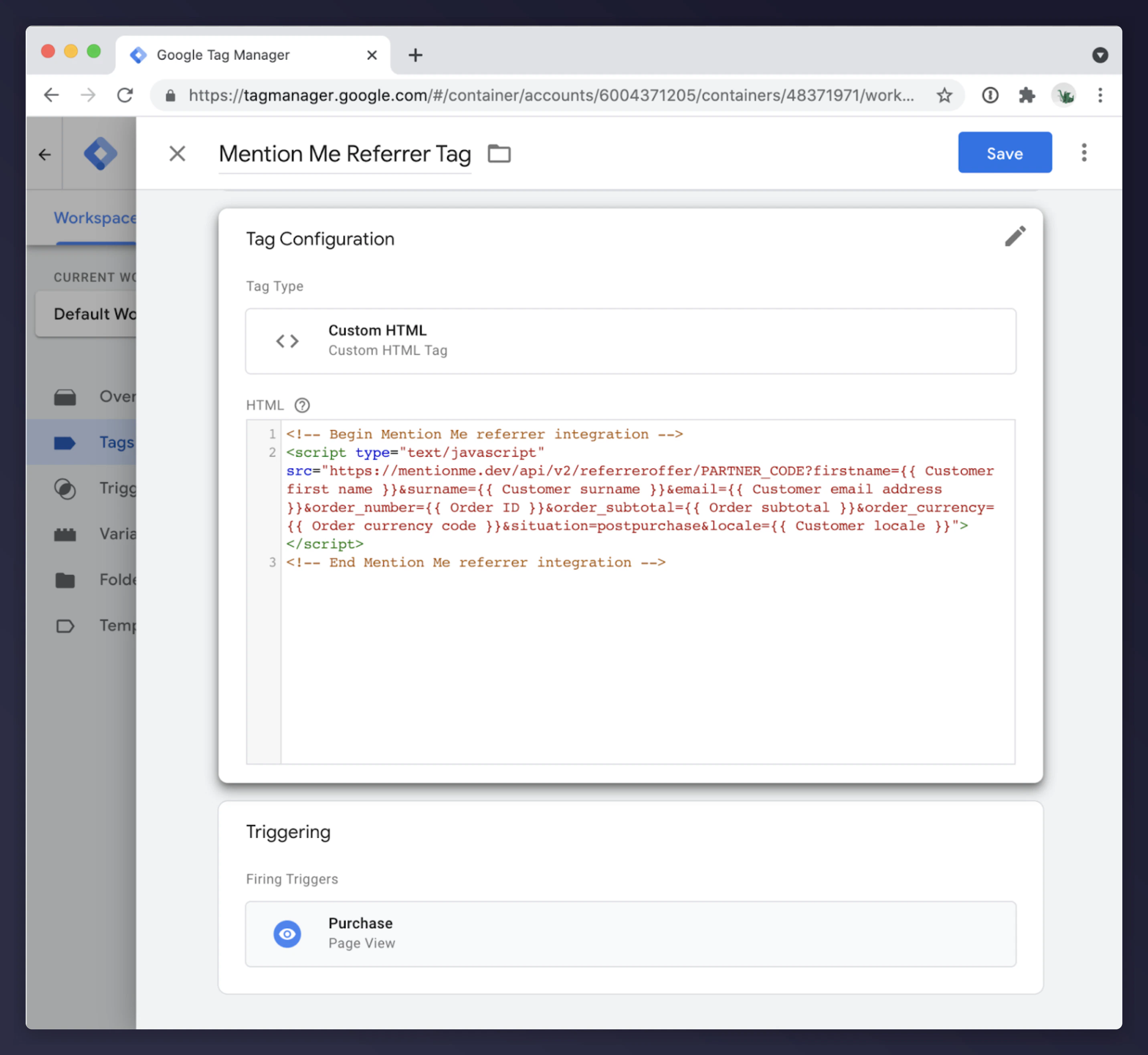Click the Tags label icon

(65, 443)
